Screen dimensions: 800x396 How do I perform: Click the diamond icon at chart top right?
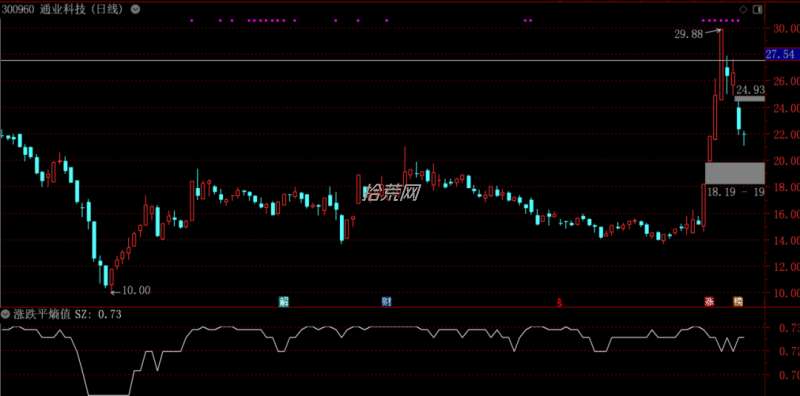click(743, 9)
